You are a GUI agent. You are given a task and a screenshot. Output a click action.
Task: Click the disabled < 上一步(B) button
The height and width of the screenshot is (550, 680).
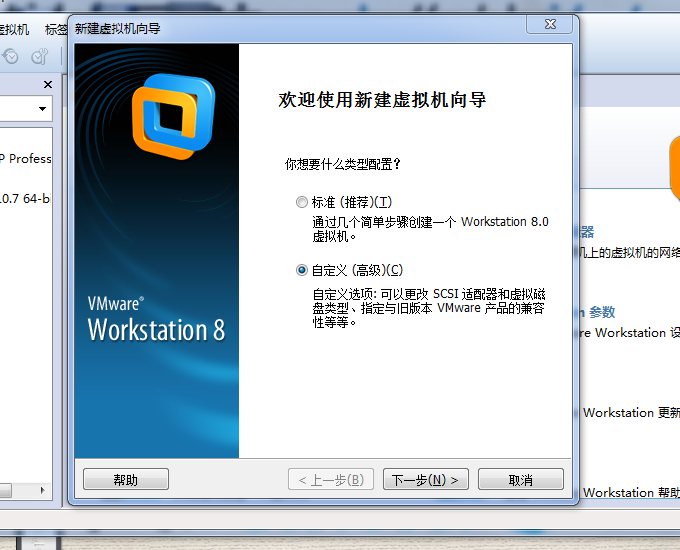pos(331,479)
